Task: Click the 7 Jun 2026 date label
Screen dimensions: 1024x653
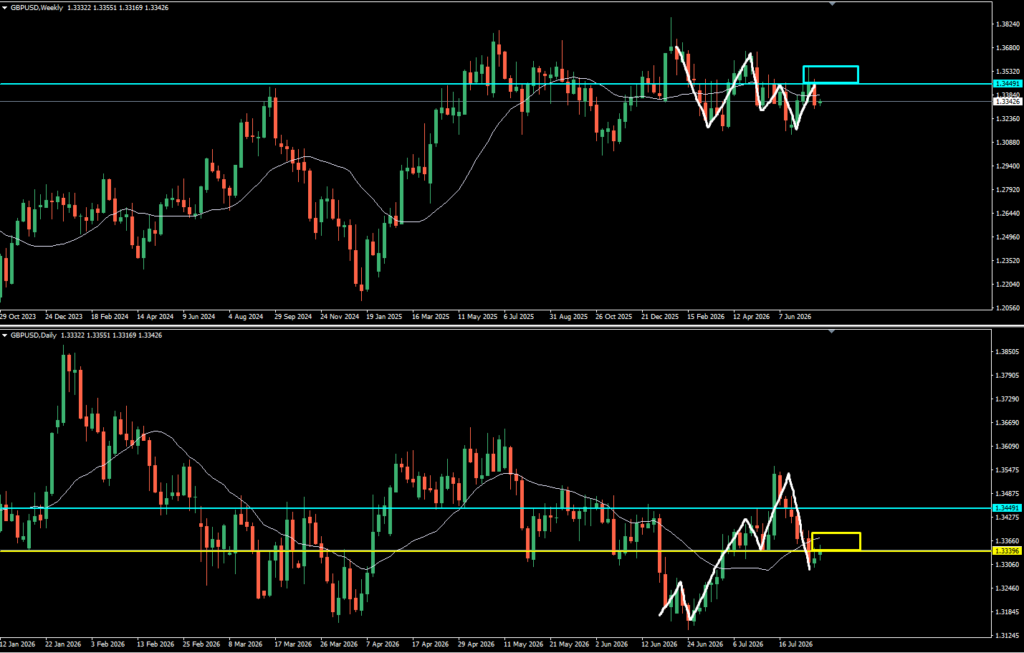Action: click(795, 317)
